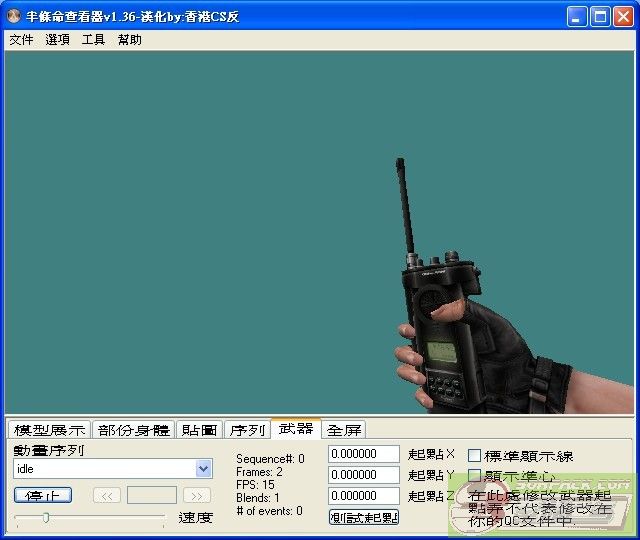Click the 起點X value field

pyautogui.click(x=364, y=454)
